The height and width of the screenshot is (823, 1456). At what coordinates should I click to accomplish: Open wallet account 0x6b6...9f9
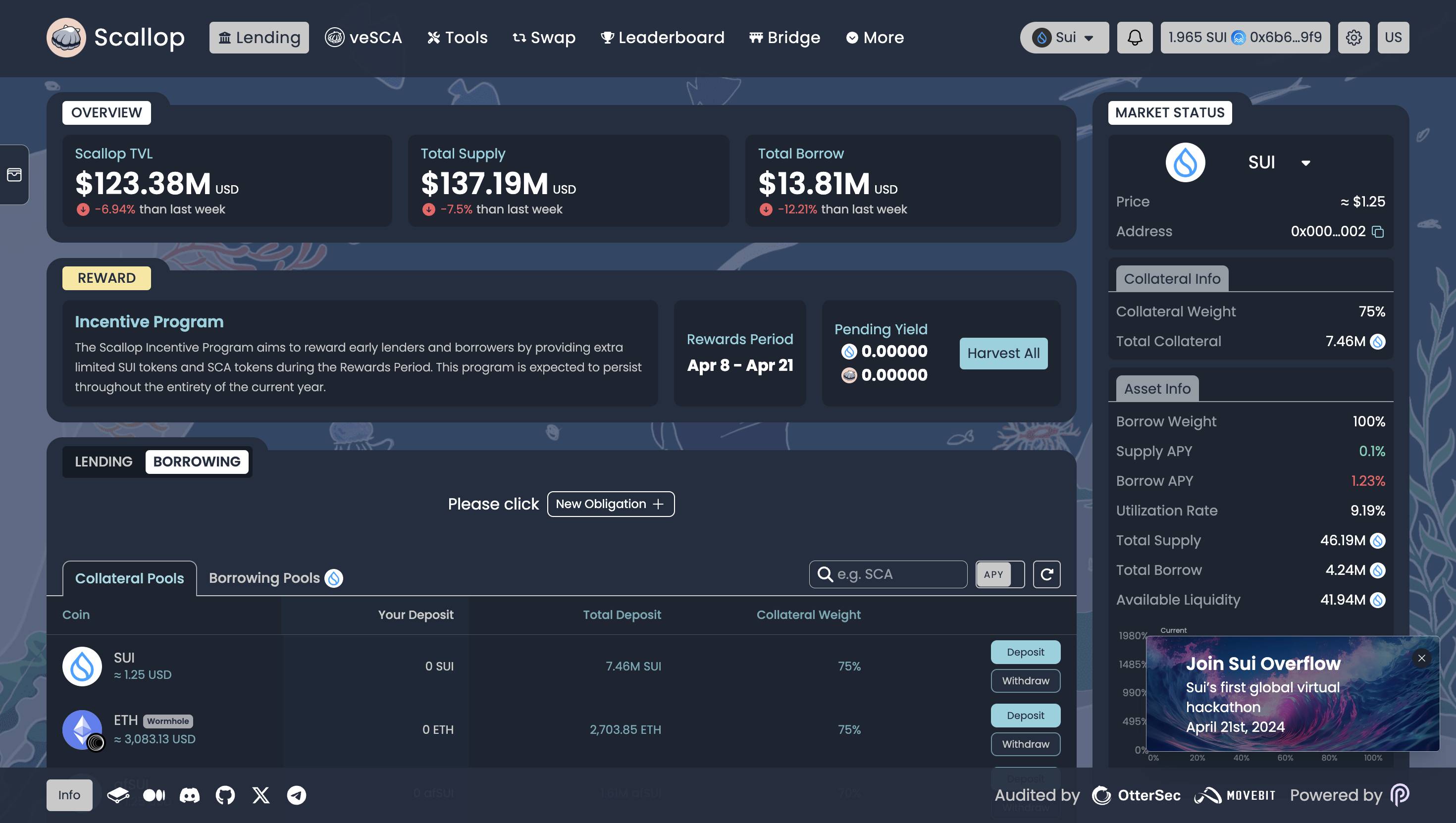click(x=1245, y=37)
